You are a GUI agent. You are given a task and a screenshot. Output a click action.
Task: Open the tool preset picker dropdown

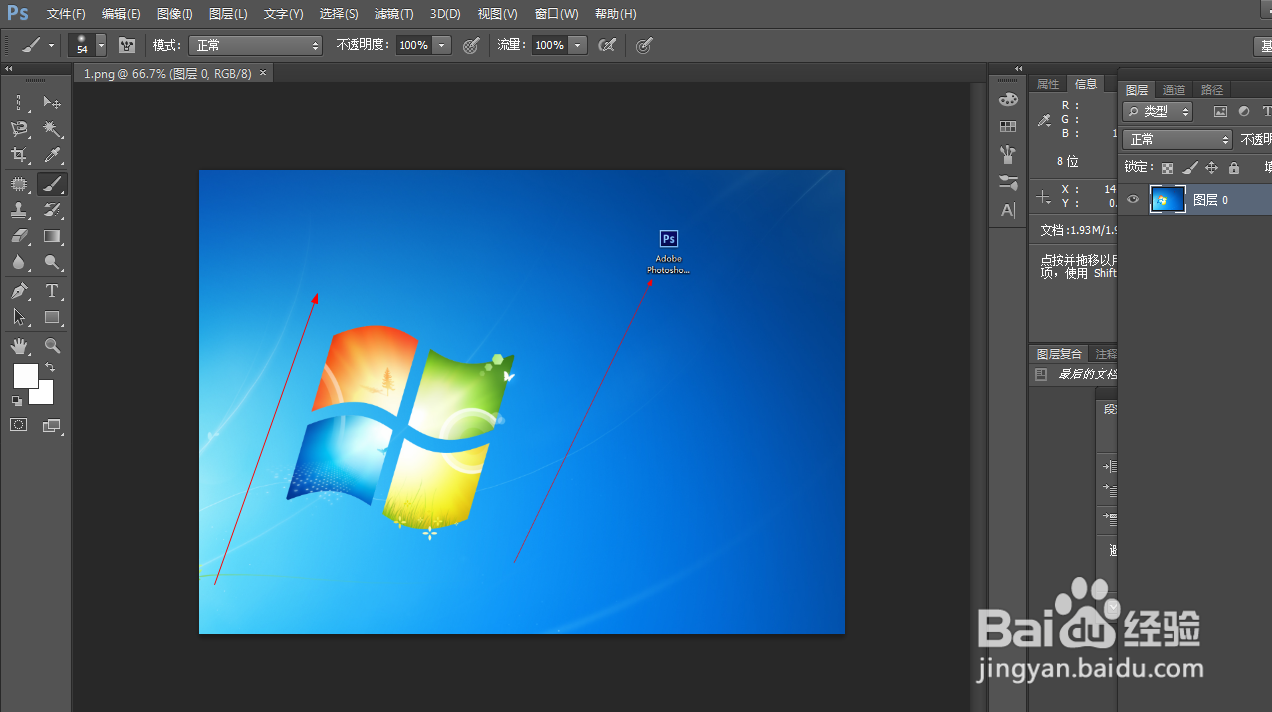(x=51, y=46)
